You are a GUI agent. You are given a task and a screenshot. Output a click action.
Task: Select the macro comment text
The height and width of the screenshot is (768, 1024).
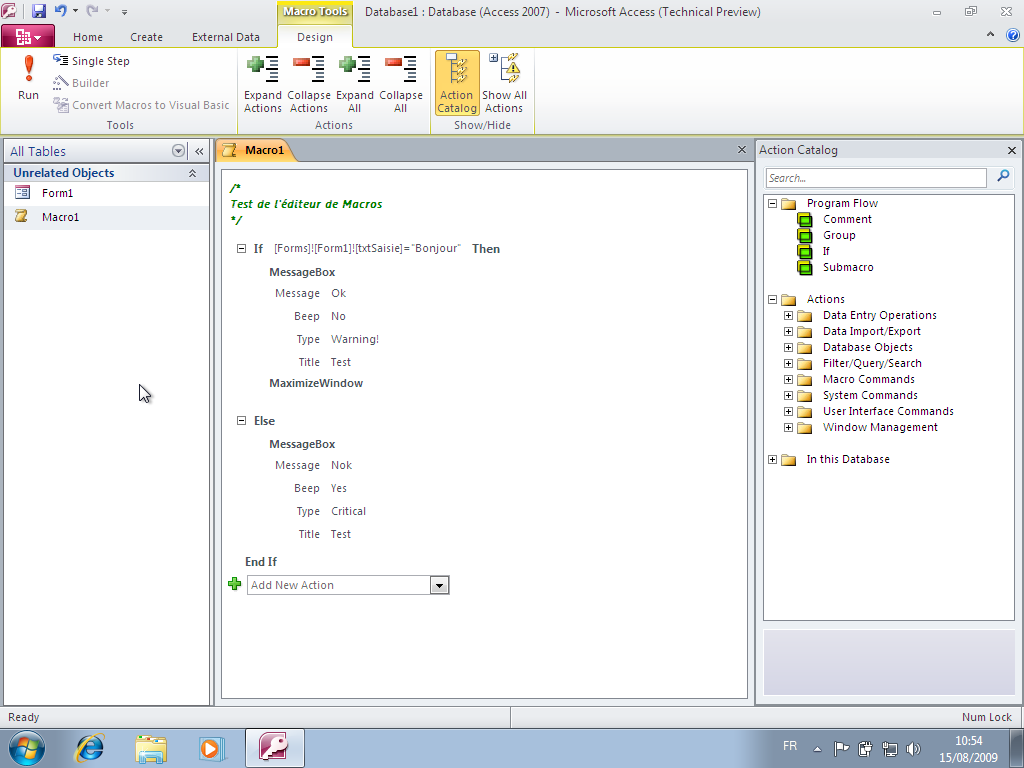pos(306,204)
